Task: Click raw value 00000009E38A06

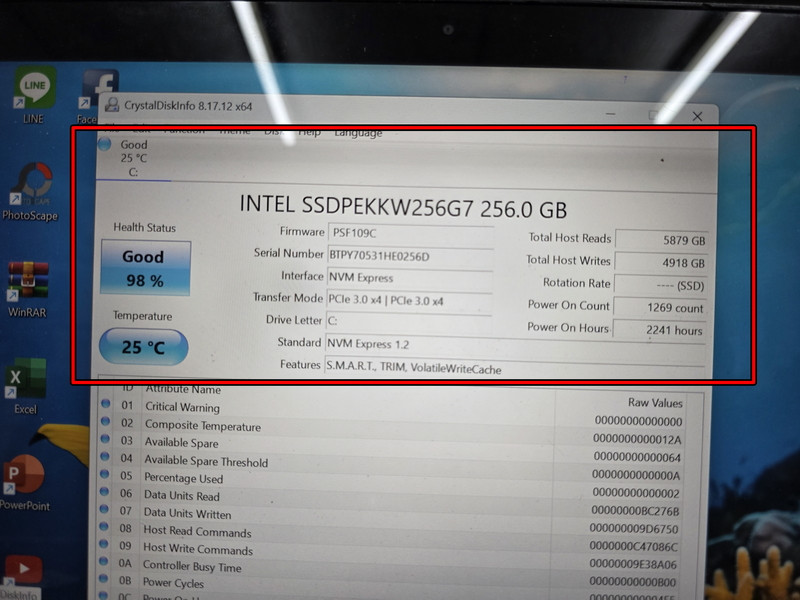Action: [633, 564]
